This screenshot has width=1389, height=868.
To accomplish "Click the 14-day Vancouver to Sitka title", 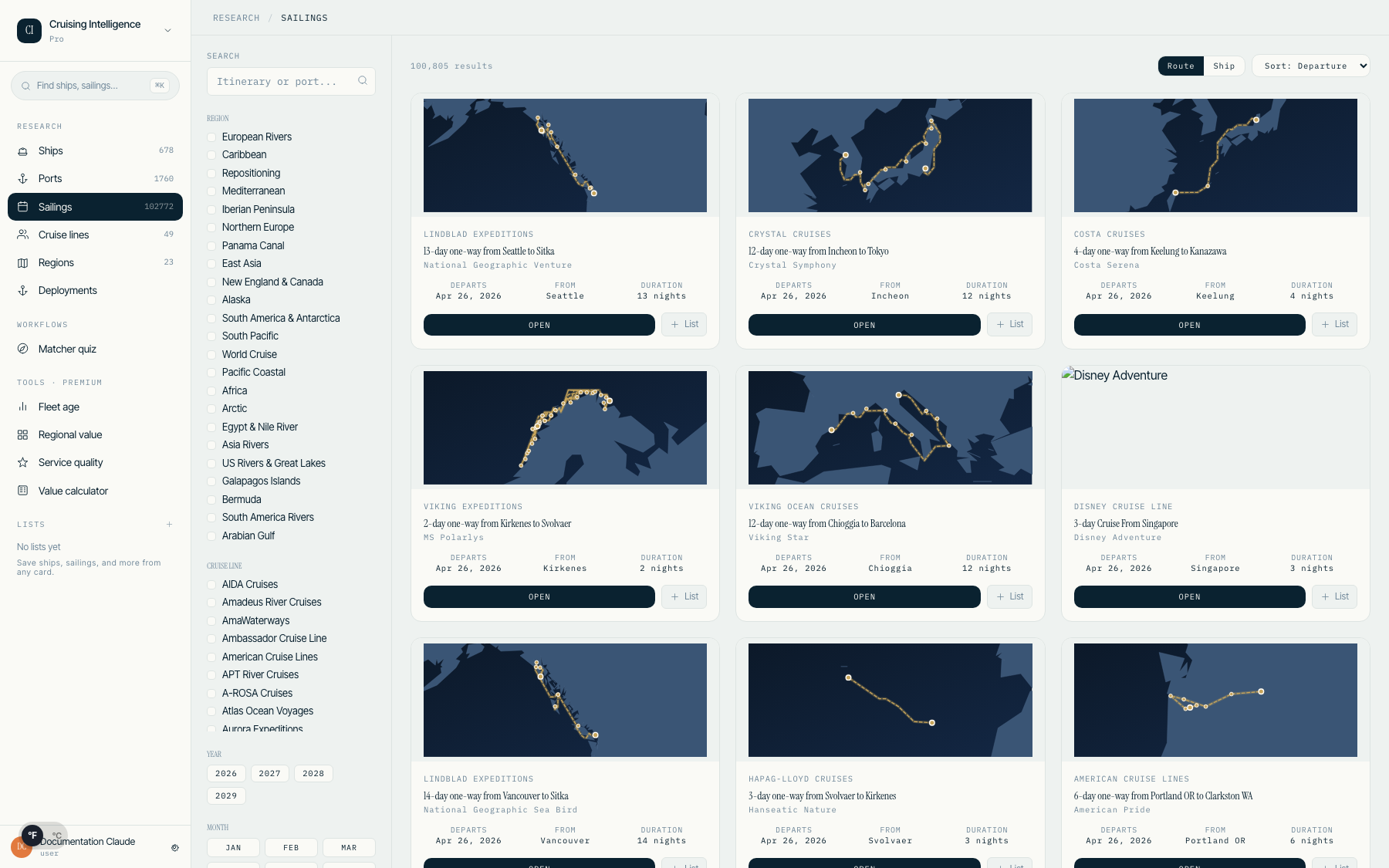I will pyautogui.click(x=496, y=796).
